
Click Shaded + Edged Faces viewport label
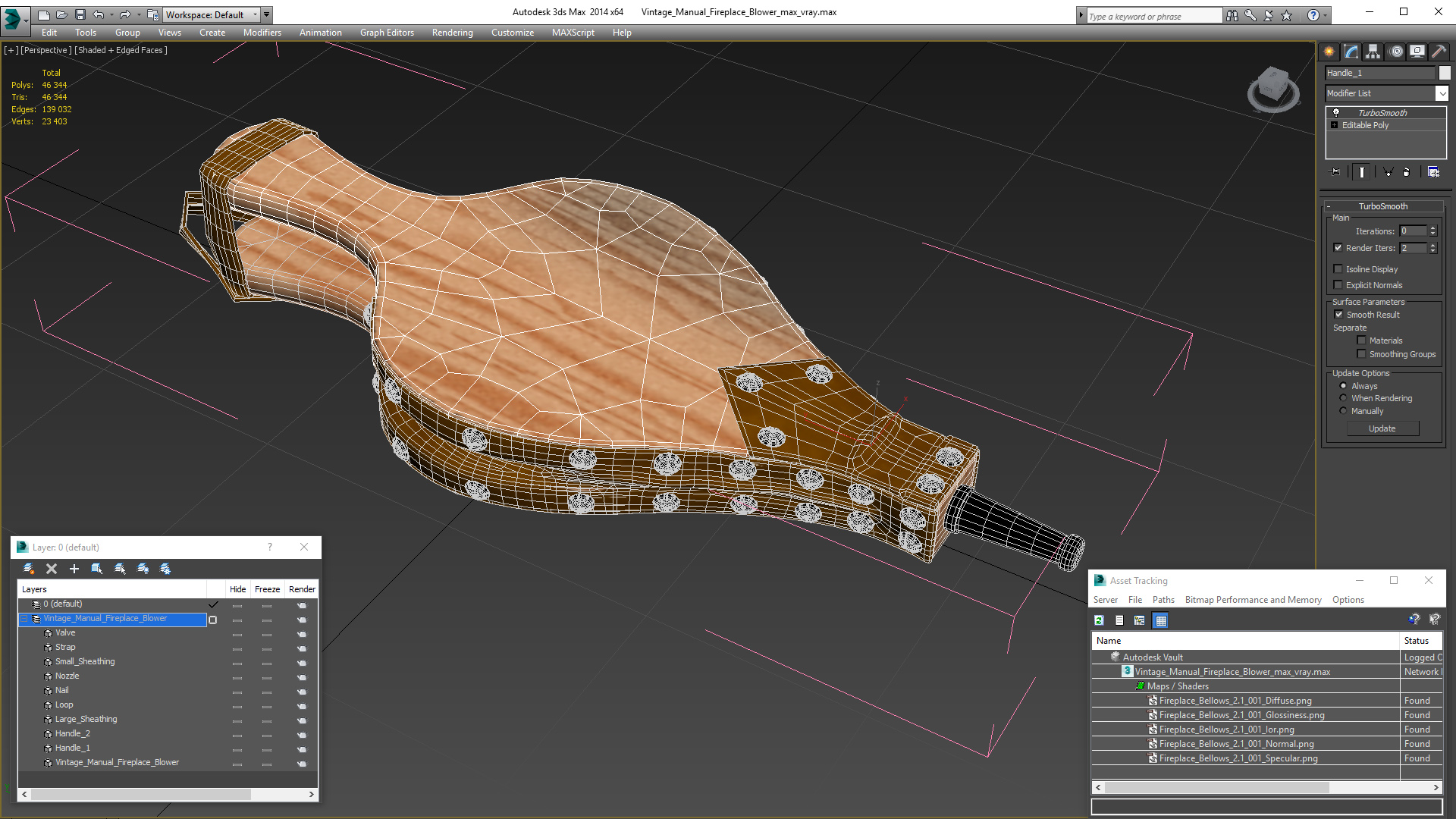pyautogui.click(x=121, y=50)
